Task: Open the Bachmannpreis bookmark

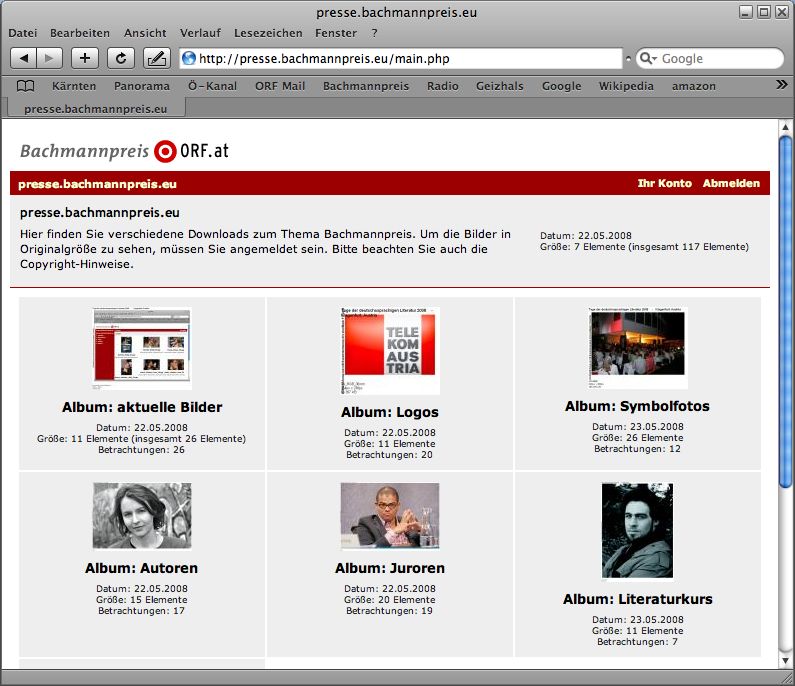Action: point(366,86)
